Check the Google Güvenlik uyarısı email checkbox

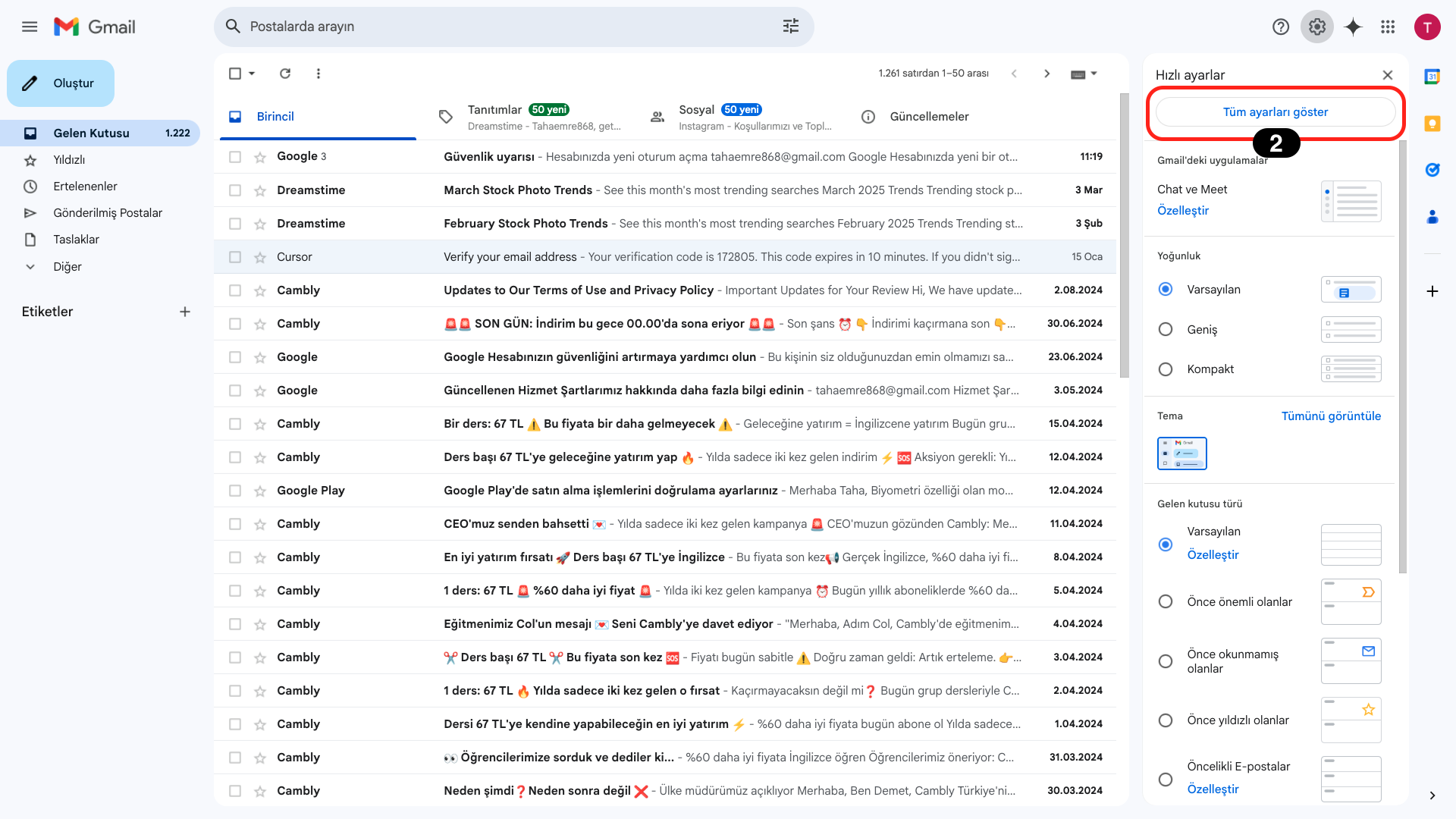tap(235, 157)
